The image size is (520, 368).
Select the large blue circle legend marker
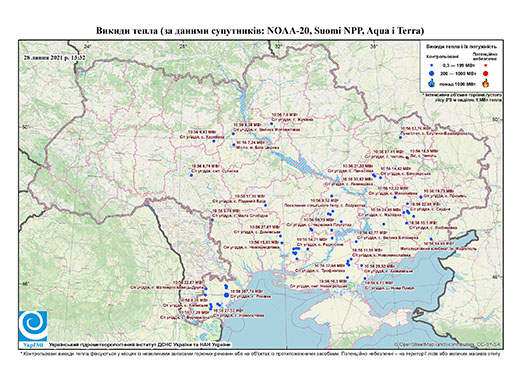pyautogui.click(x=432, y=73)
